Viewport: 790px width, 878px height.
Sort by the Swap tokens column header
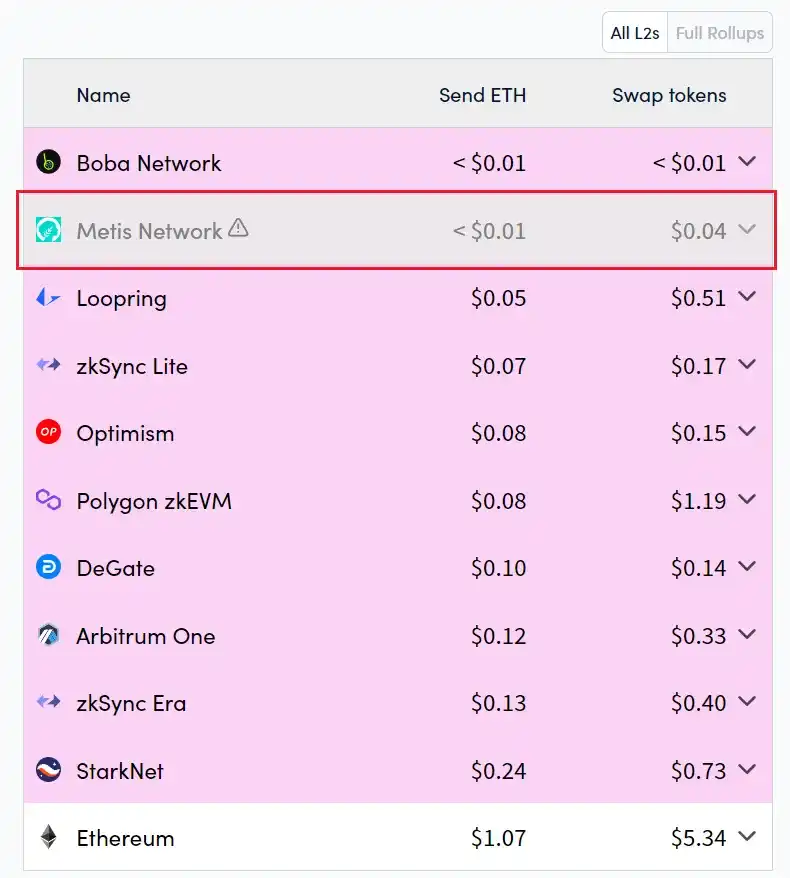click(x=669, y=96)
